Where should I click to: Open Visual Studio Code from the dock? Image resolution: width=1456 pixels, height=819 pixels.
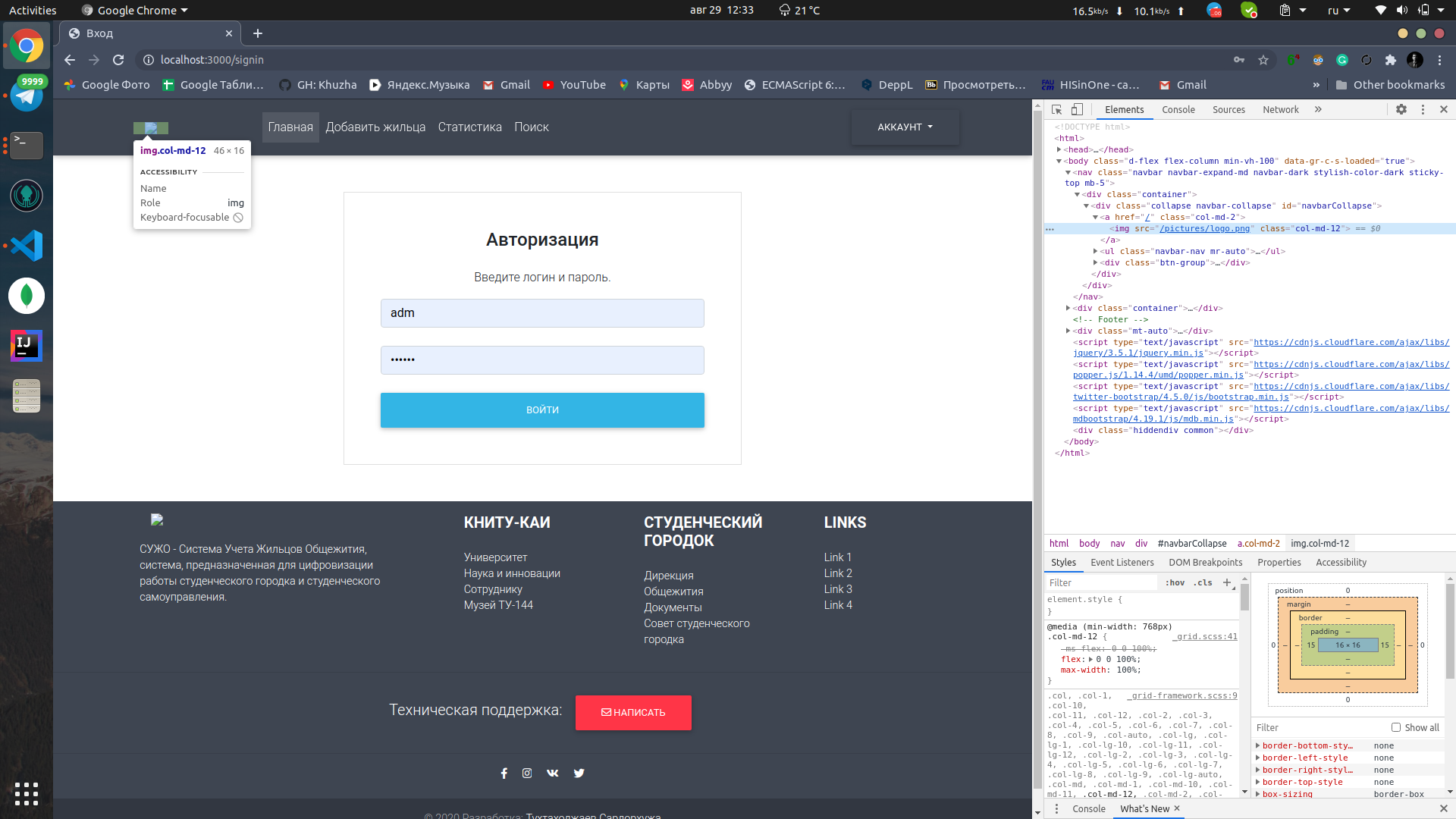(x=27, y=246)
